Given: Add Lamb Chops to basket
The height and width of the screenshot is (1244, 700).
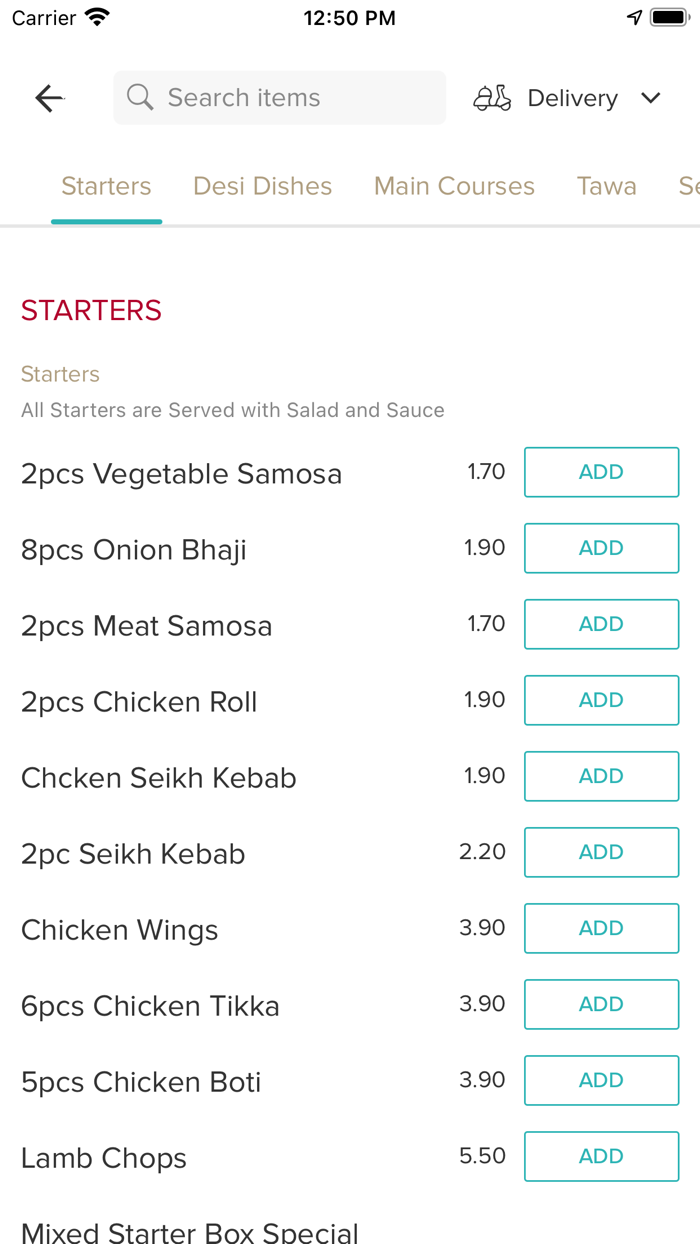Looking at the screenshot, I should (x=601, y=1156).
